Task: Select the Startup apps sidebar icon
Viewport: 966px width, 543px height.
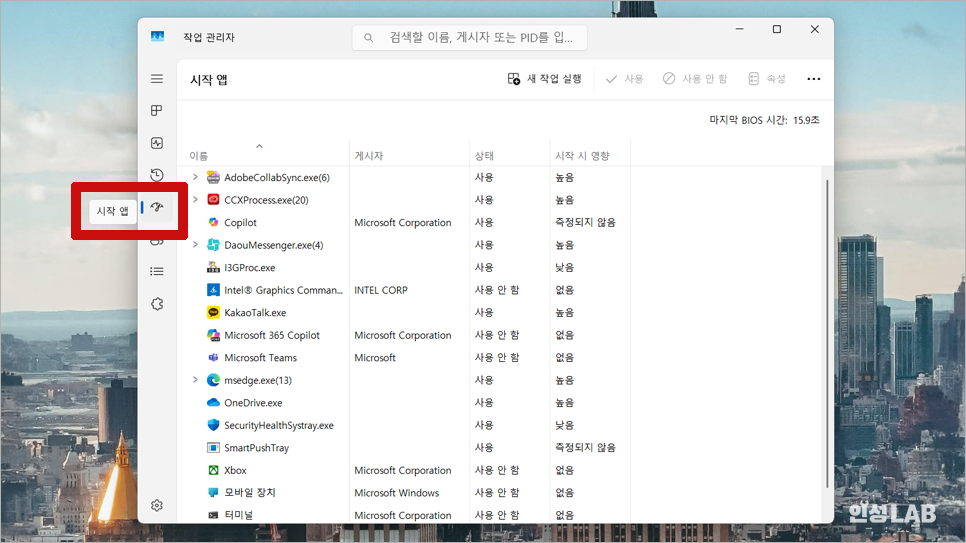Action: coord(157,207)
